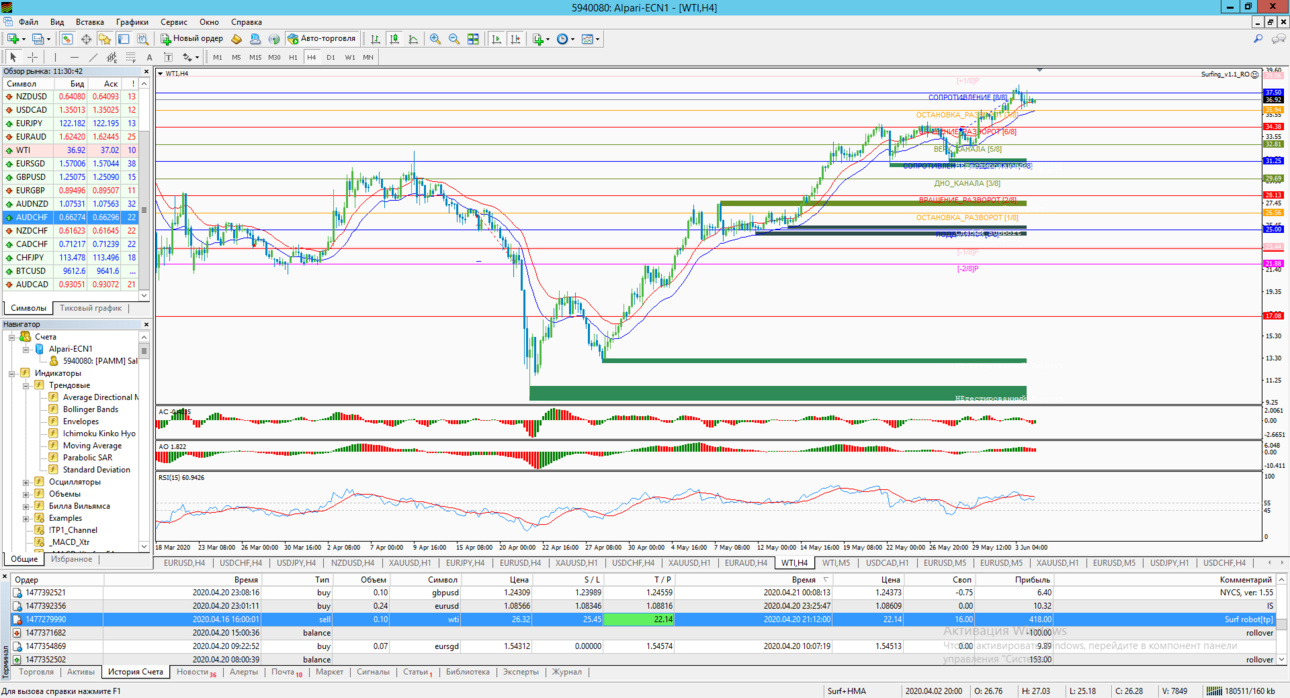Viewport: 1290px width, 698px height.
Task: Expand the Объемы indicator group
Action: 26,494
